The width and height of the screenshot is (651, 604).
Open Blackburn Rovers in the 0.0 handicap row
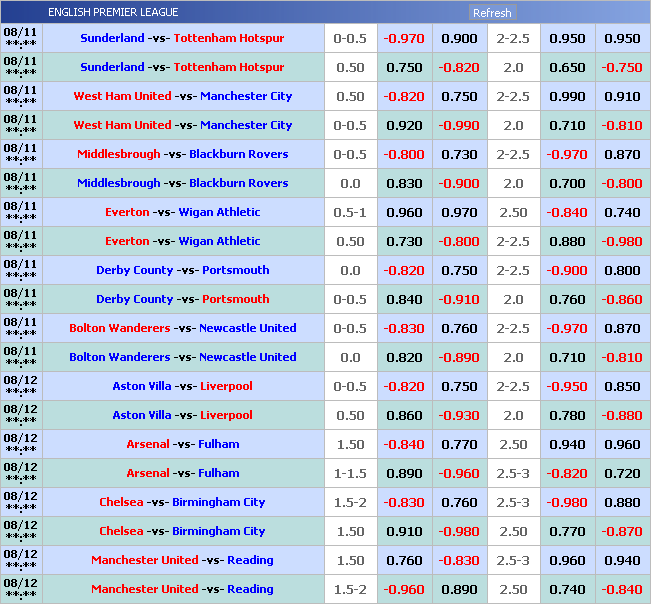pos(238,184)
